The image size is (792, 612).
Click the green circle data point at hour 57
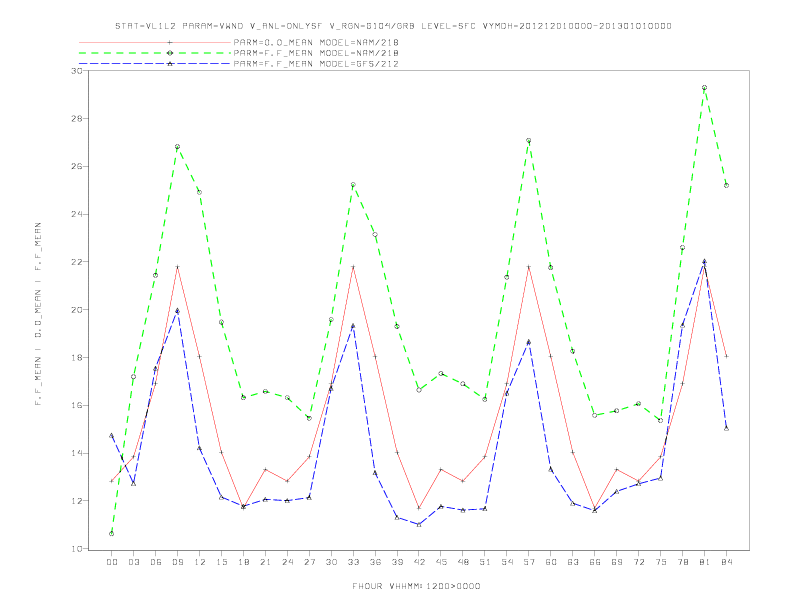click(529, 140)
